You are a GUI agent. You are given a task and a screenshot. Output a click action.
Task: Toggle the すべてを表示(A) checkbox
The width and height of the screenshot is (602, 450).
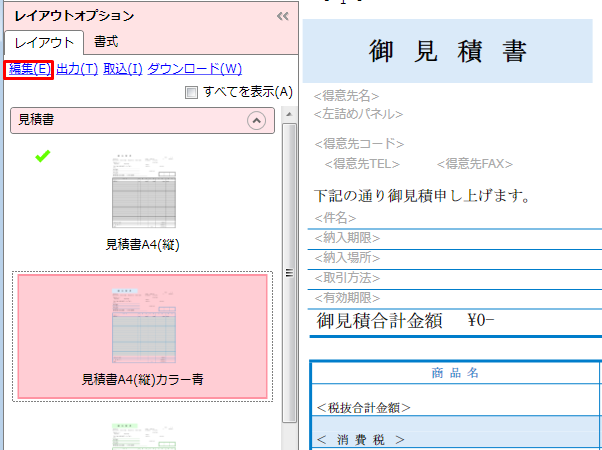pos(191,93)
